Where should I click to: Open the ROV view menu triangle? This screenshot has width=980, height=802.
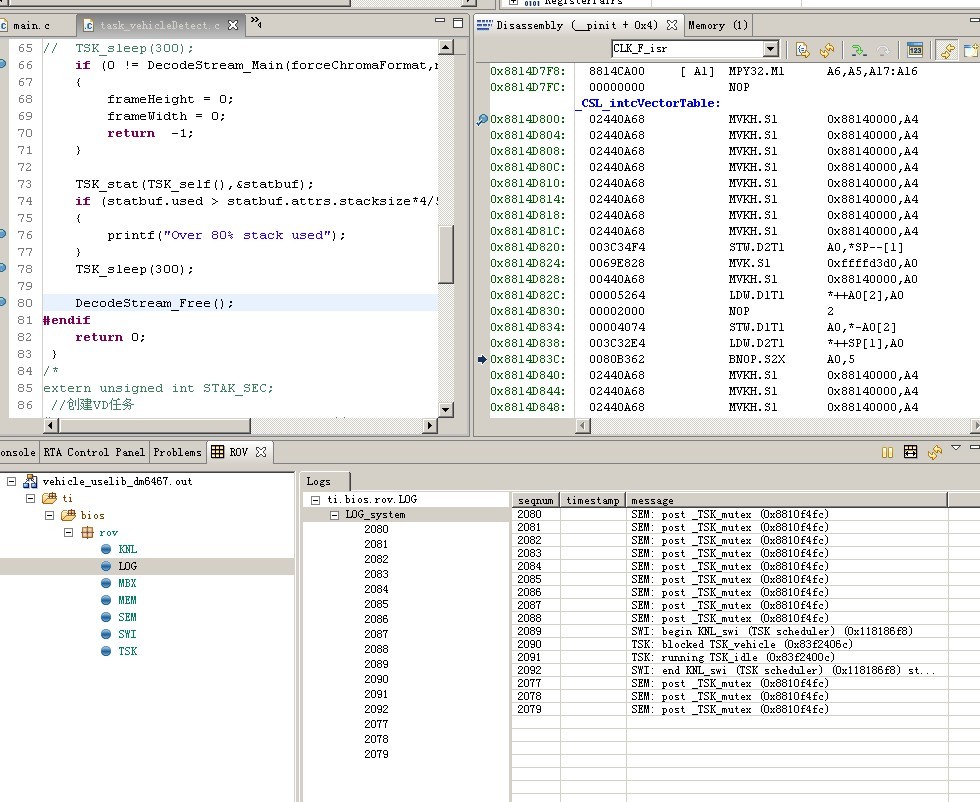coord(956,448)
